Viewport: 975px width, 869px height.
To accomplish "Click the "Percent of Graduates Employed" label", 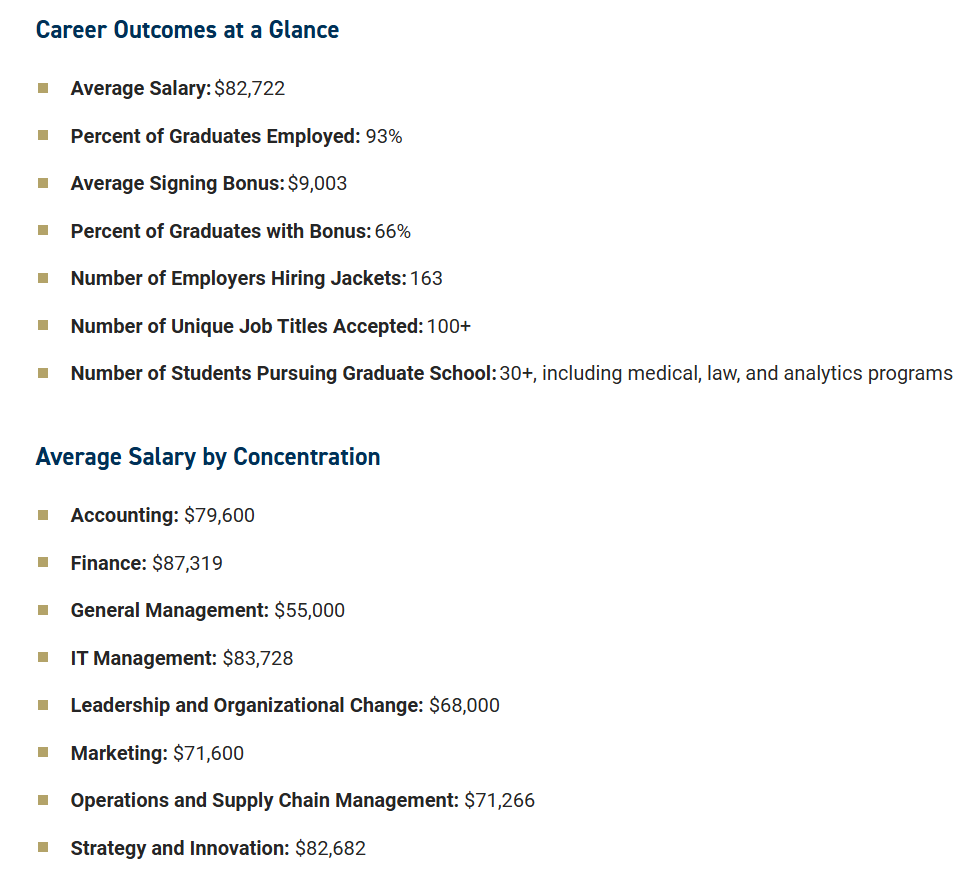I will pyautogui.click(x=215, y=136).
